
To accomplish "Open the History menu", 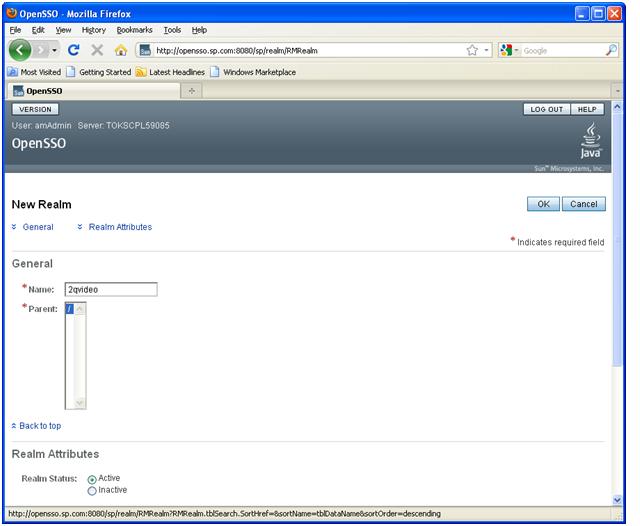I will click(x=93, y=30).
